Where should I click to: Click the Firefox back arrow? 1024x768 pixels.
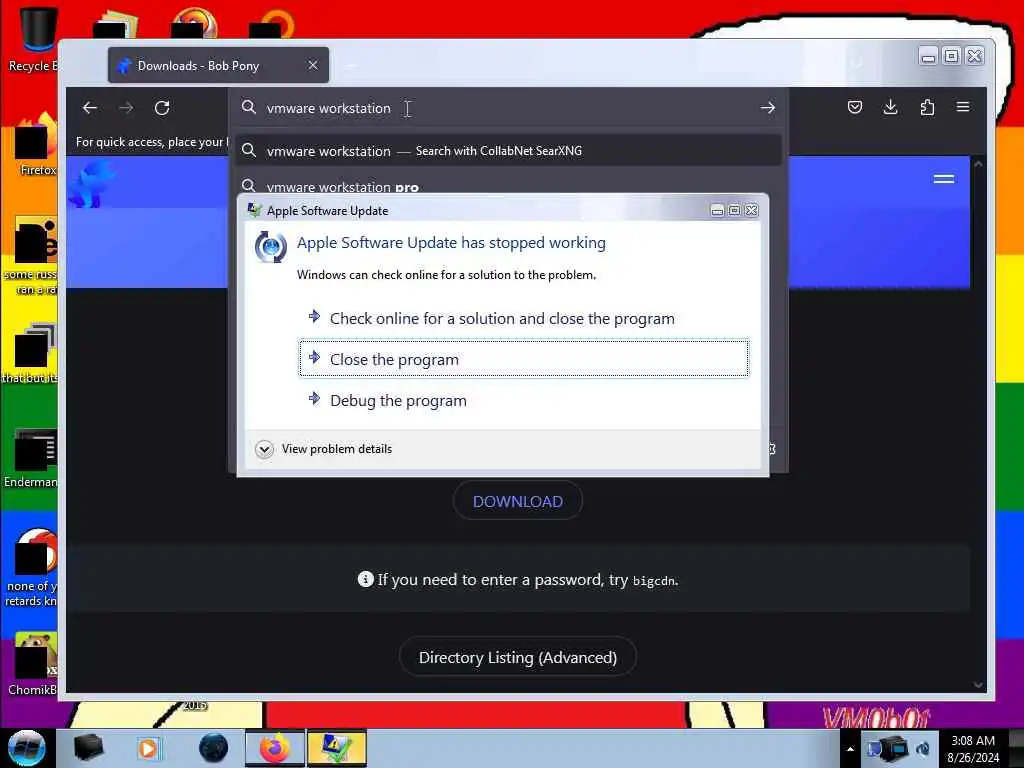(89, 108)
